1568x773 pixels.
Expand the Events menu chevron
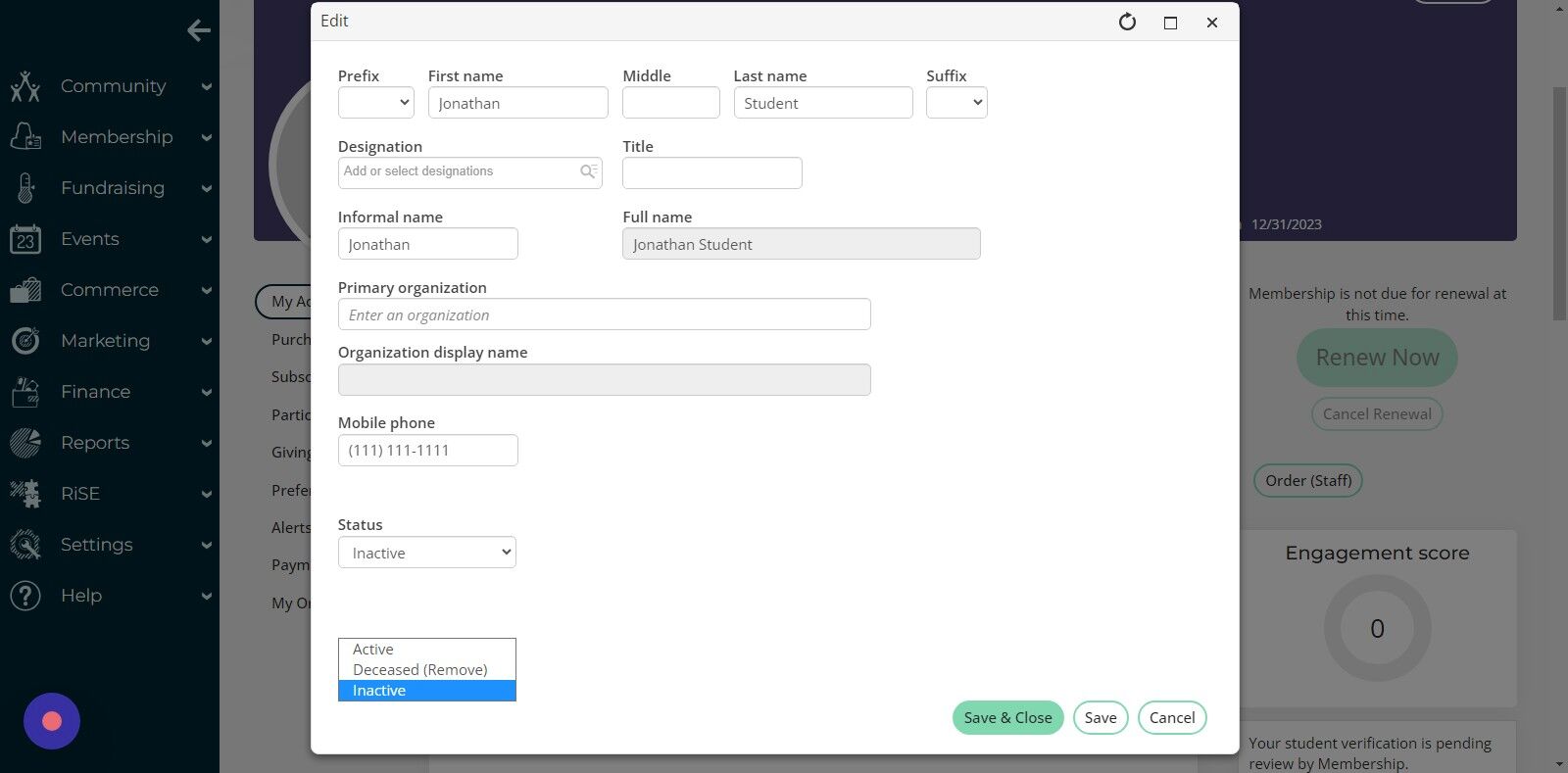coord(206,240)
